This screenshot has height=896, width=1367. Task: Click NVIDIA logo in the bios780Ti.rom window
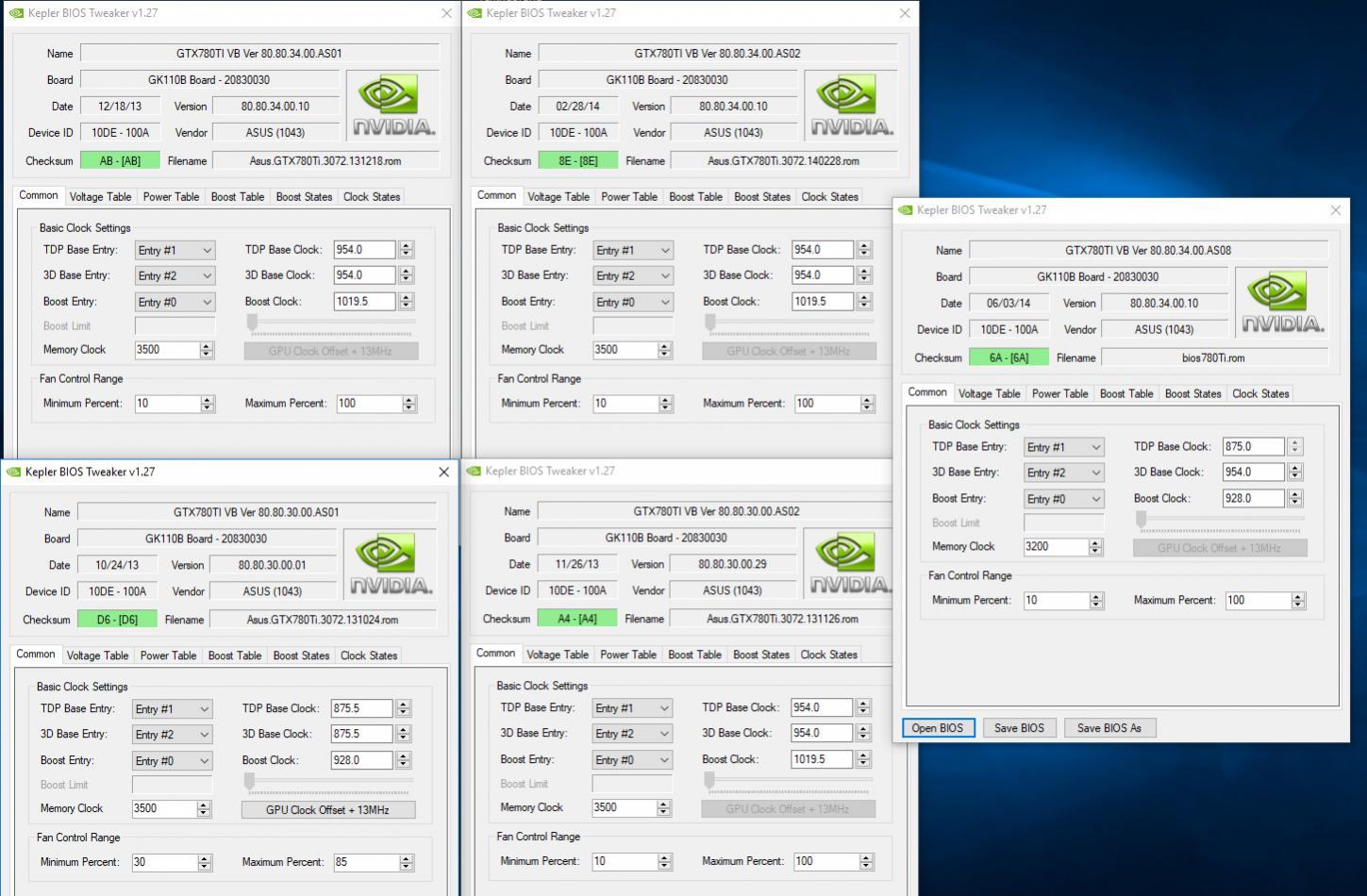(1282, 304)
